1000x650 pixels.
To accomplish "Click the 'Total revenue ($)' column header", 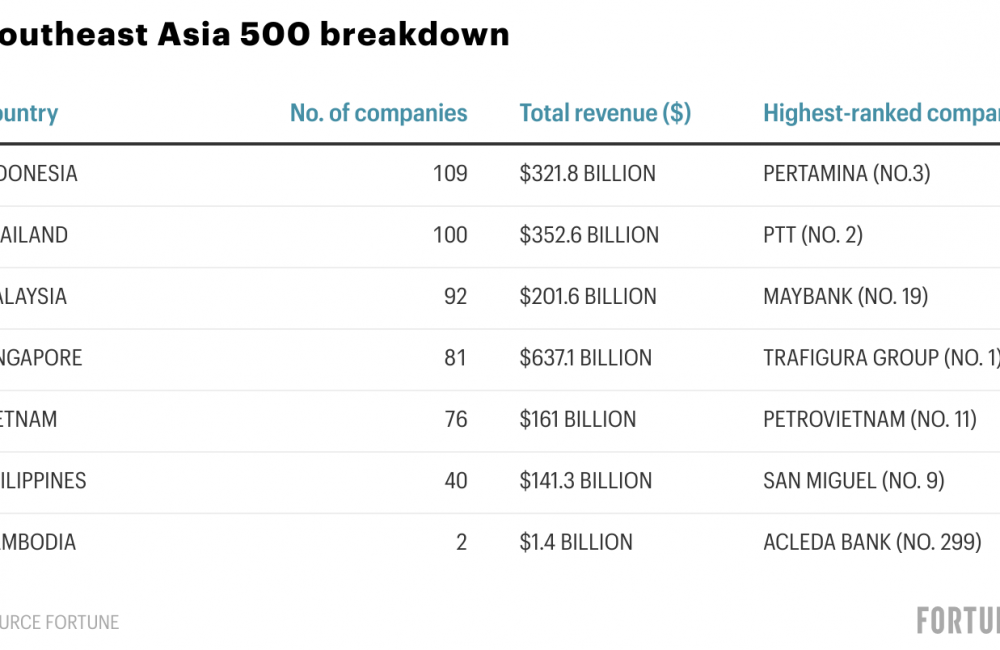I will (605, 113).
